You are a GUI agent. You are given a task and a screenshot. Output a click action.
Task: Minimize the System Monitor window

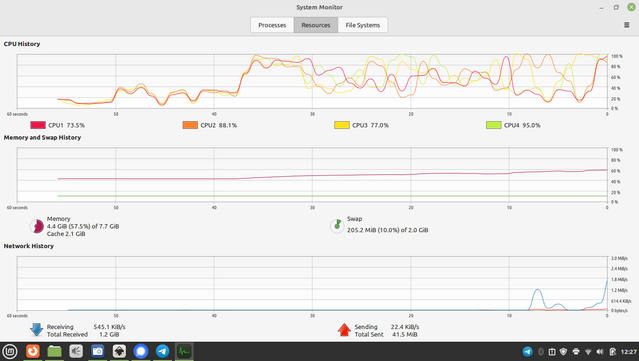click(601, 7)
